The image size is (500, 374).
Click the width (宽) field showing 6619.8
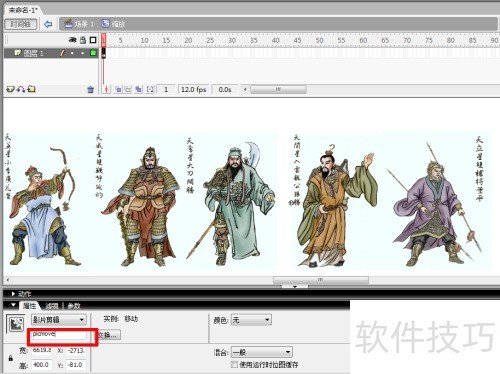point(42,350)
